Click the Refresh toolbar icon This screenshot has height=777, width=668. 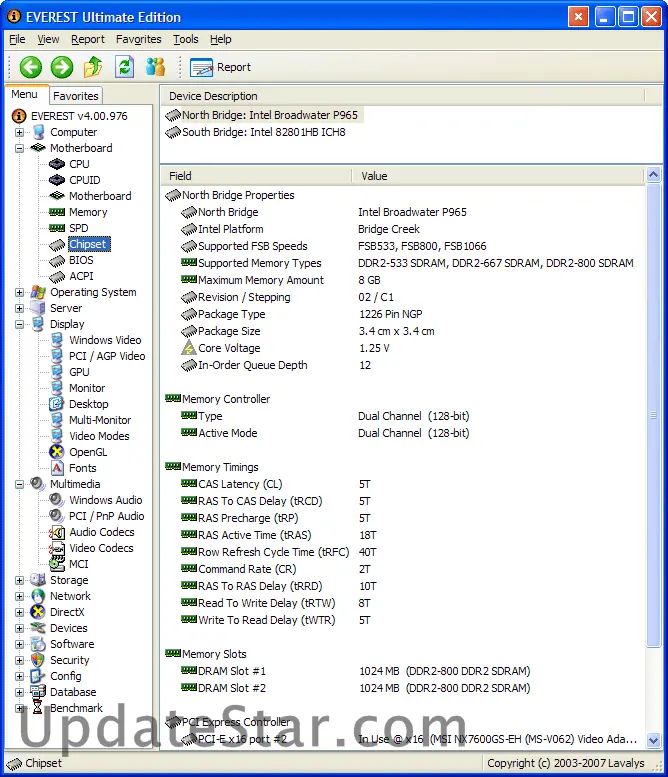124,67
